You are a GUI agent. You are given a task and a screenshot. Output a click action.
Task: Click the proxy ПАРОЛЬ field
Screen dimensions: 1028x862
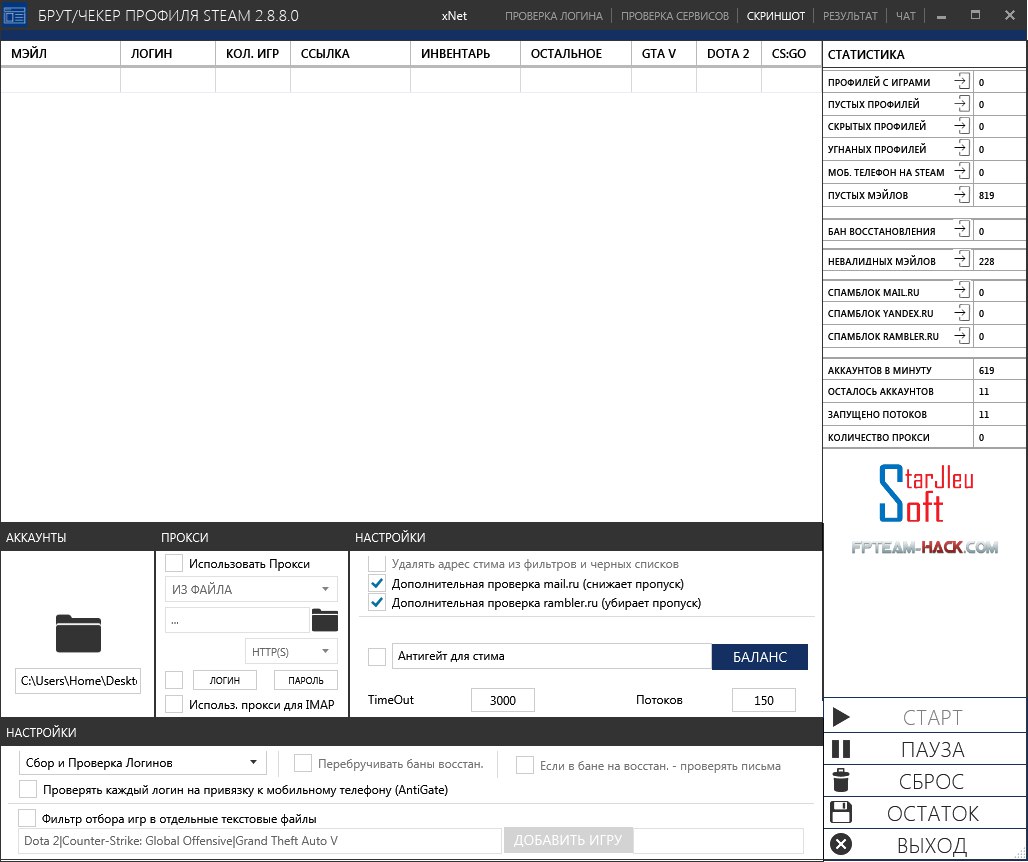(x=306, y=680)
